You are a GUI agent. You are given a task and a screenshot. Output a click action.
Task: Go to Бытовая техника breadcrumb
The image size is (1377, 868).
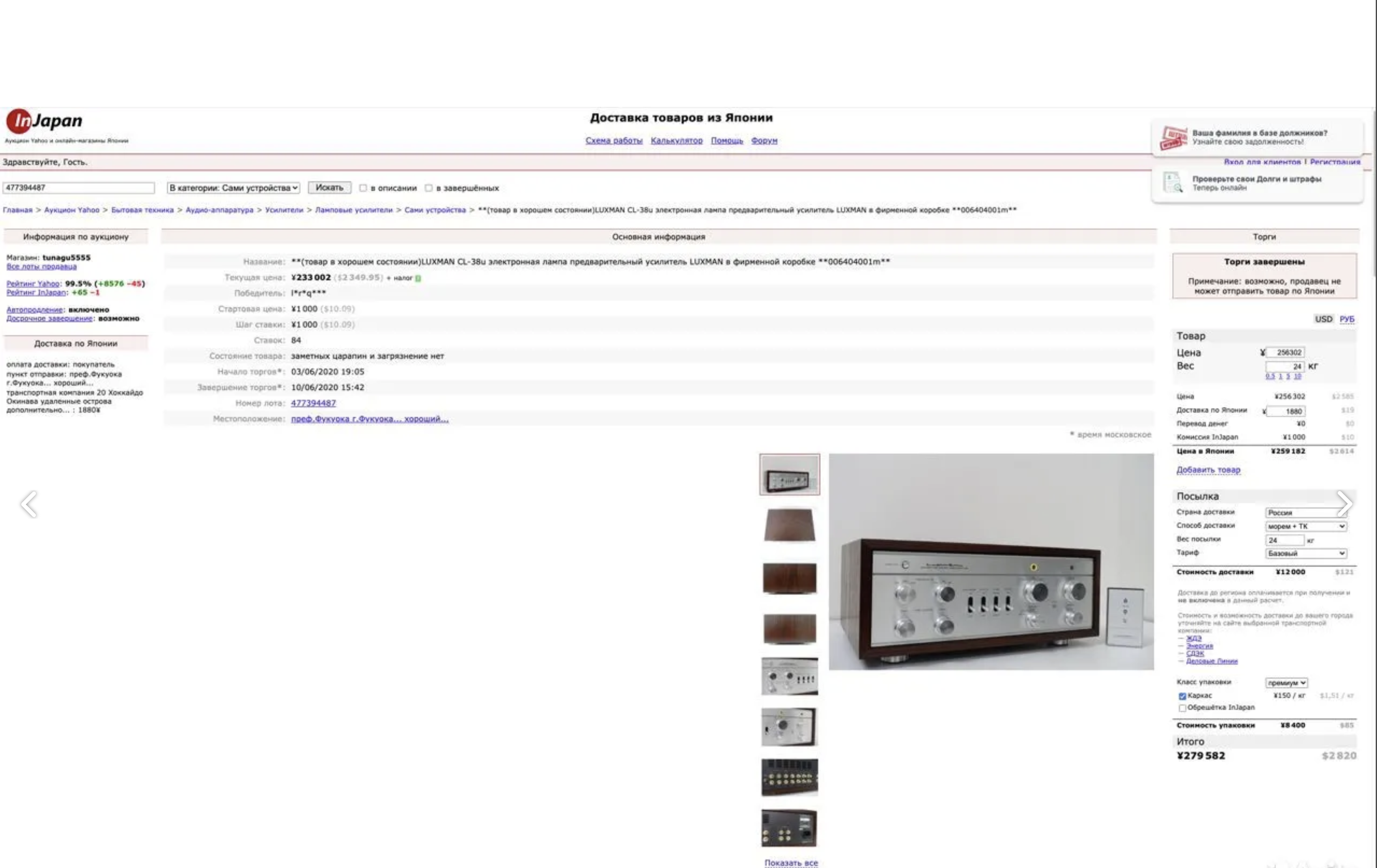pos(142,210)
